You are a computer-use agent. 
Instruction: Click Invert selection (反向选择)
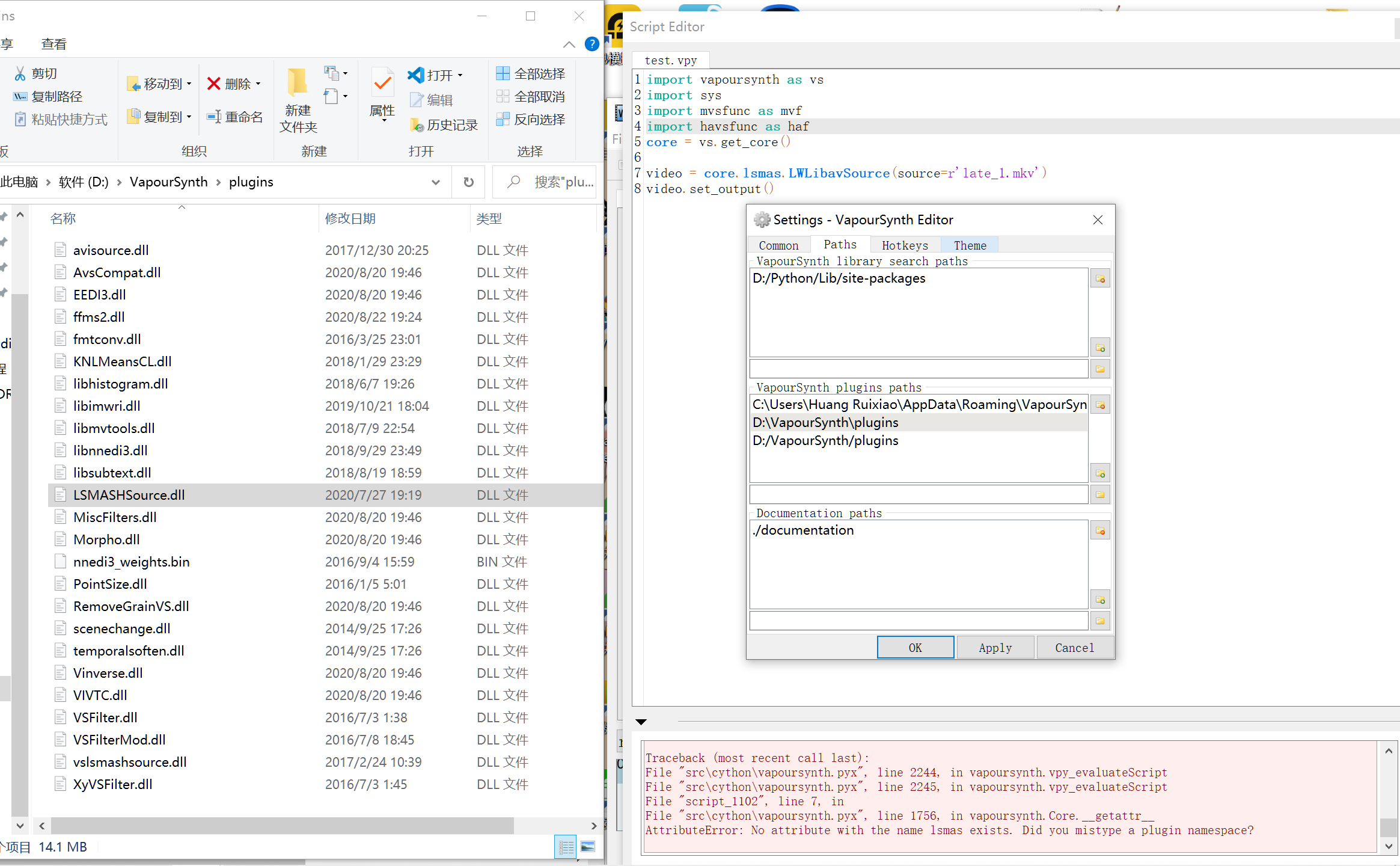[531, 119]
